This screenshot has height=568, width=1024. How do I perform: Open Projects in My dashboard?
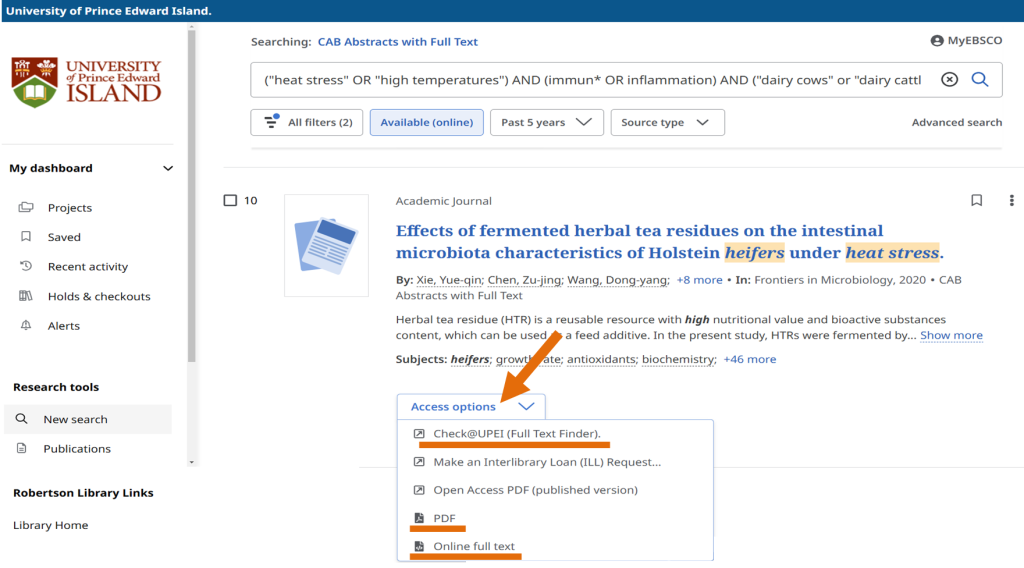click(x=69, y=208)
